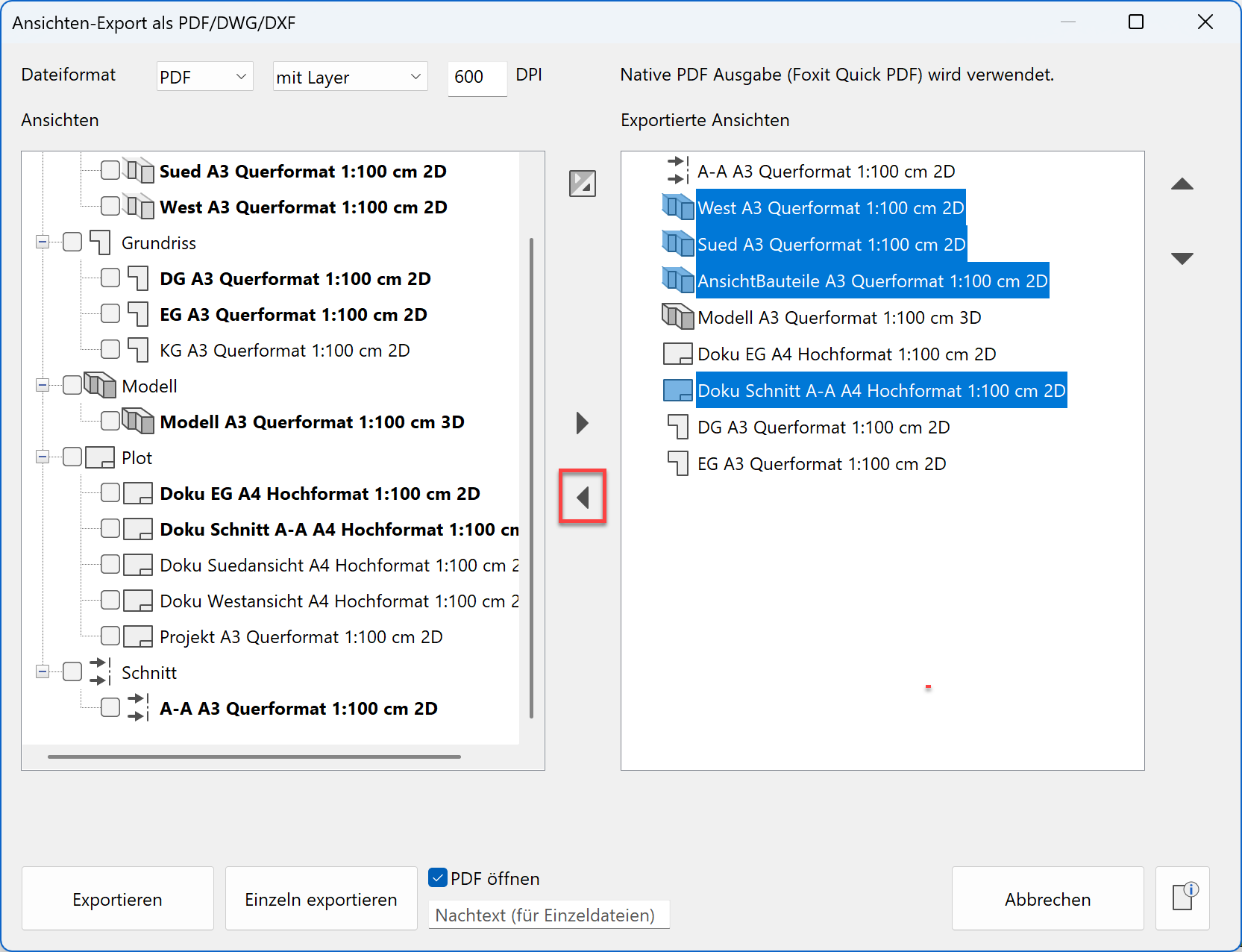Move selected exported view up with arrow icon
1242x952 pixels.
[x=1183, y=184]
